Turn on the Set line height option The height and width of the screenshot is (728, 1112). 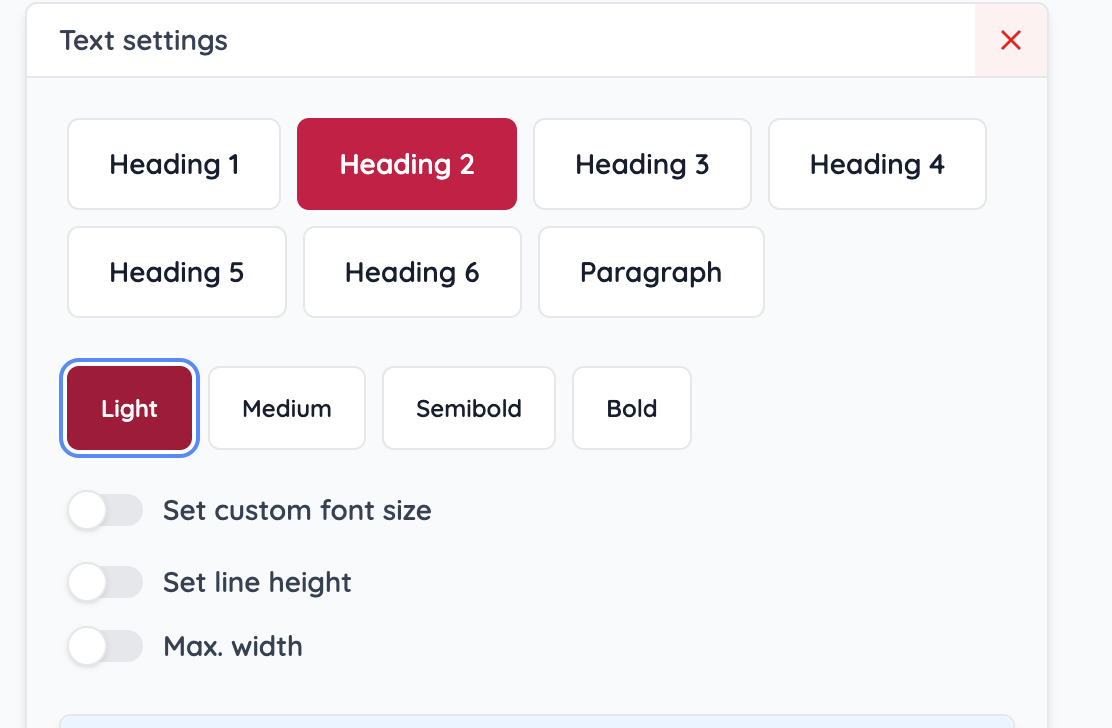click(105, 582)
